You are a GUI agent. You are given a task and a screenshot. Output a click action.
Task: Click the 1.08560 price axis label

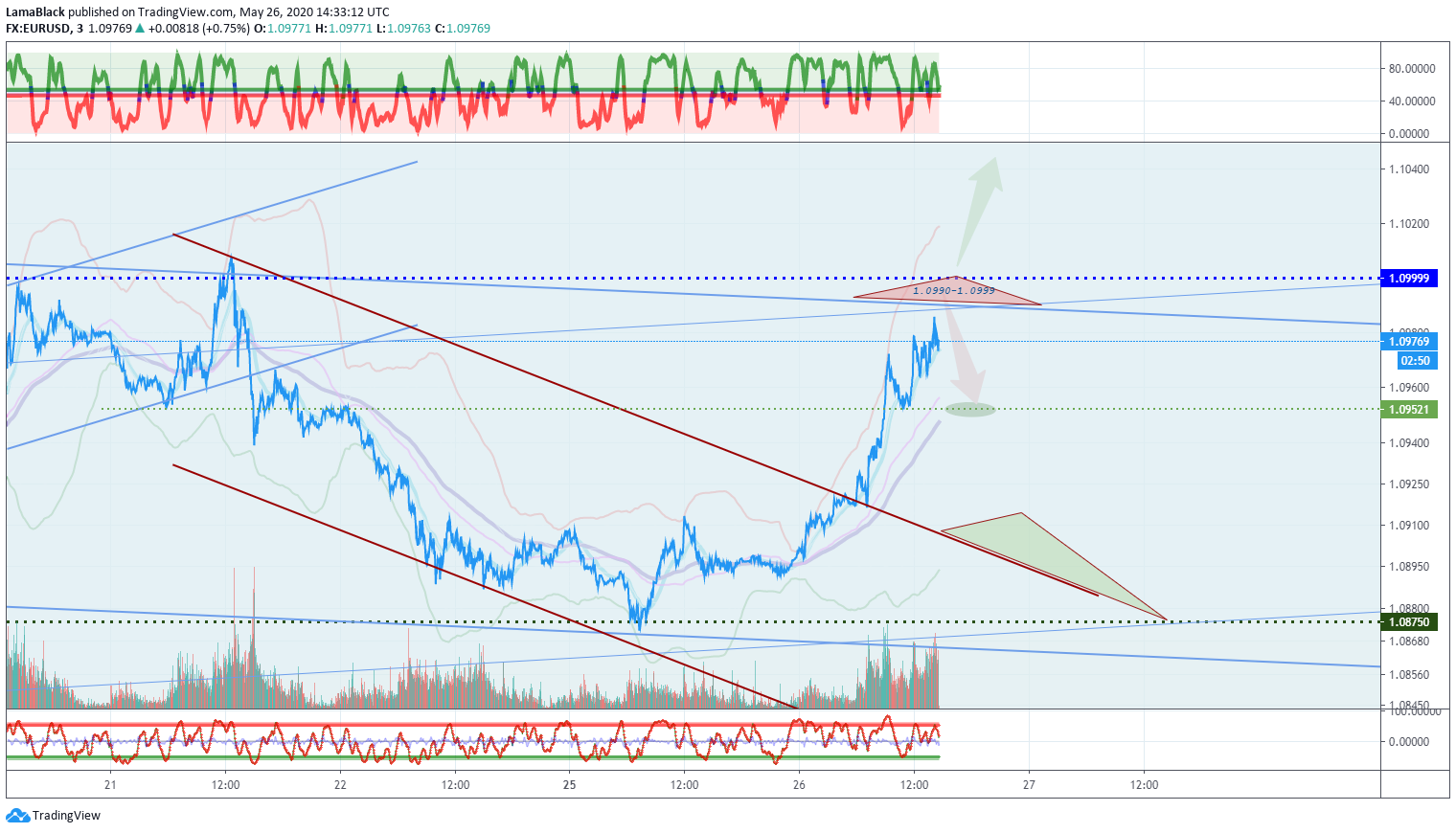click(x=1409, y=675)
